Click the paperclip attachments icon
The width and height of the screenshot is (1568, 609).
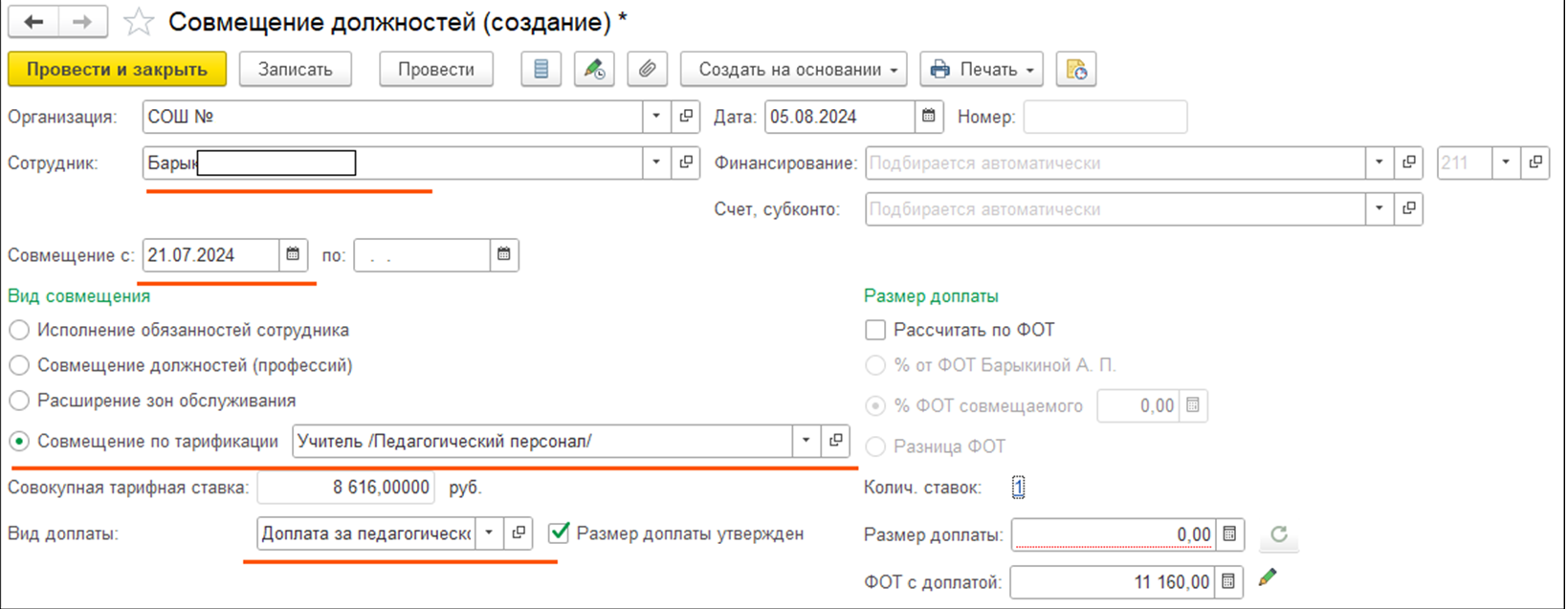(647, 70)
